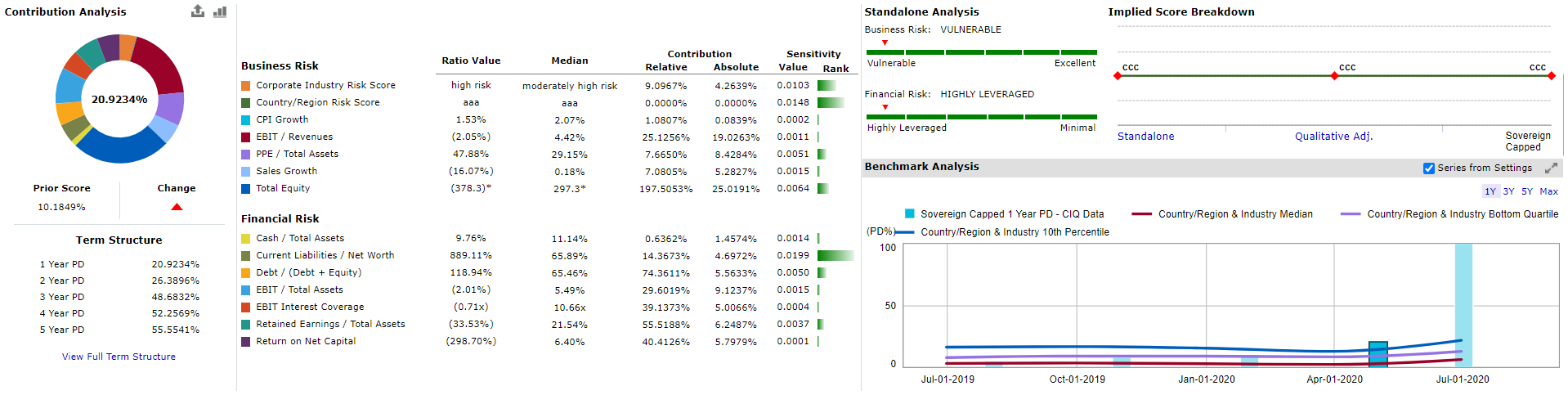
Task: Click the Standalone link in score breakdown
Action: [1145, 137]
